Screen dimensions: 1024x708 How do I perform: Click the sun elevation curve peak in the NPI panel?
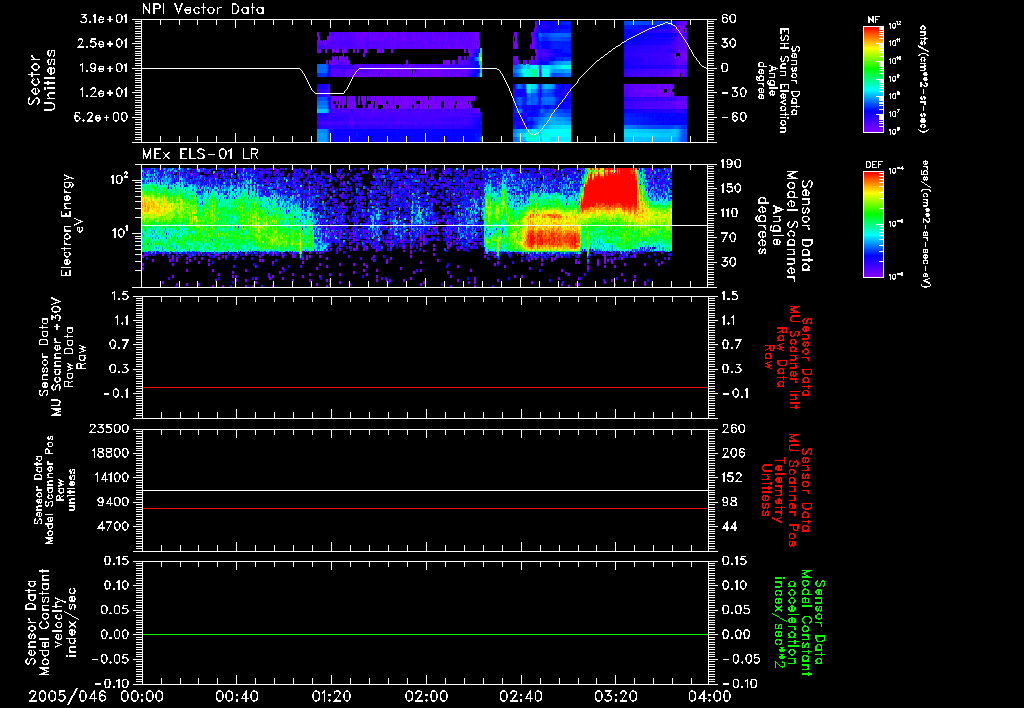[667, 22]
